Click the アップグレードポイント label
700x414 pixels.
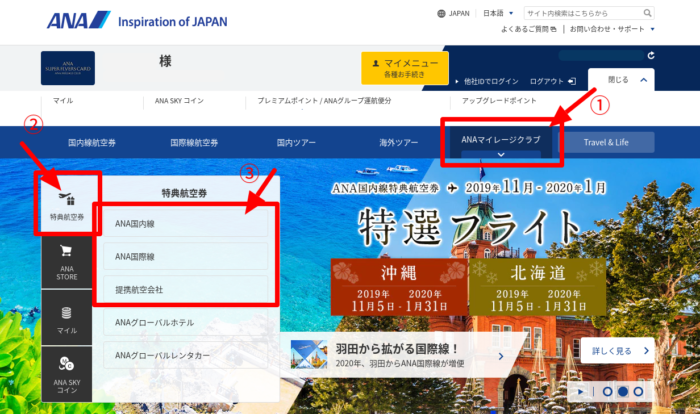click(499, 101)
